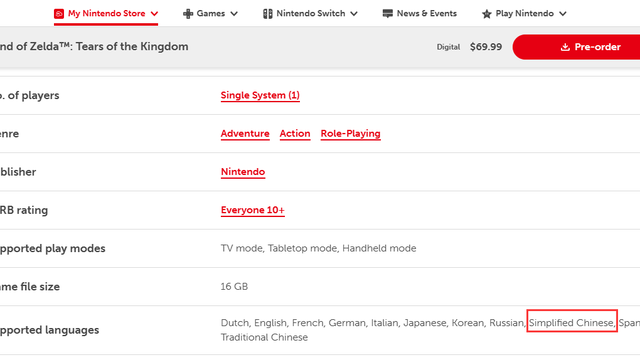This screenshot has height=360, width=640.
Task: Open the My Nintendo Store menu
Action: tap(107, 13)
